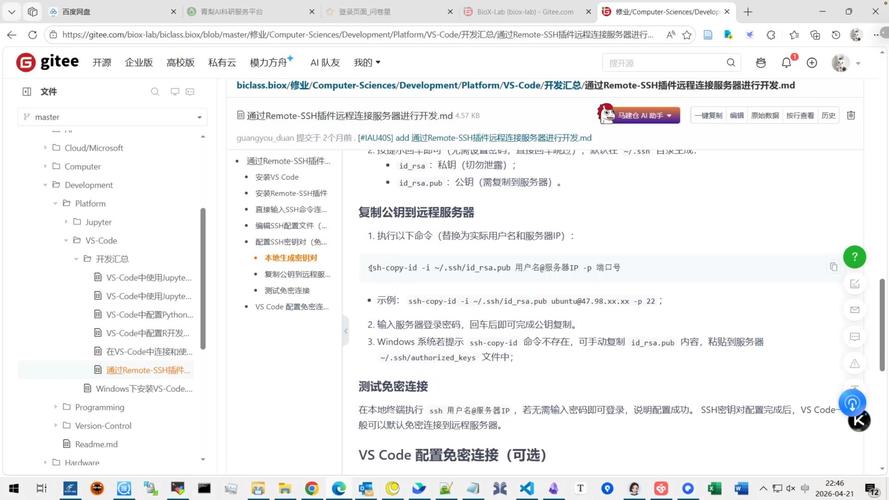Add page to favorites star icon

[687, 35]
